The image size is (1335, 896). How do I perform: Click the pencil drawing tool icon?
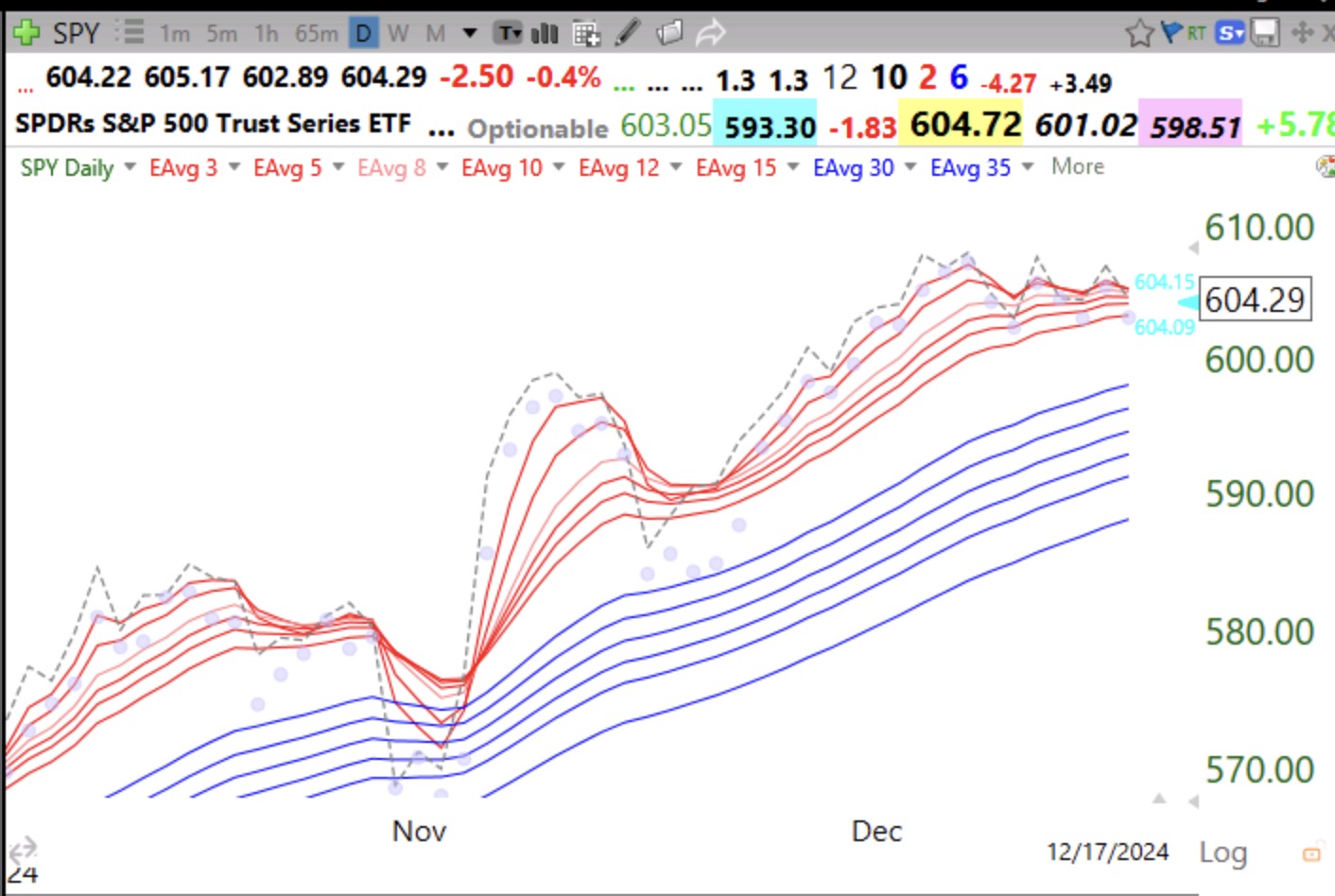pos(626,31)
